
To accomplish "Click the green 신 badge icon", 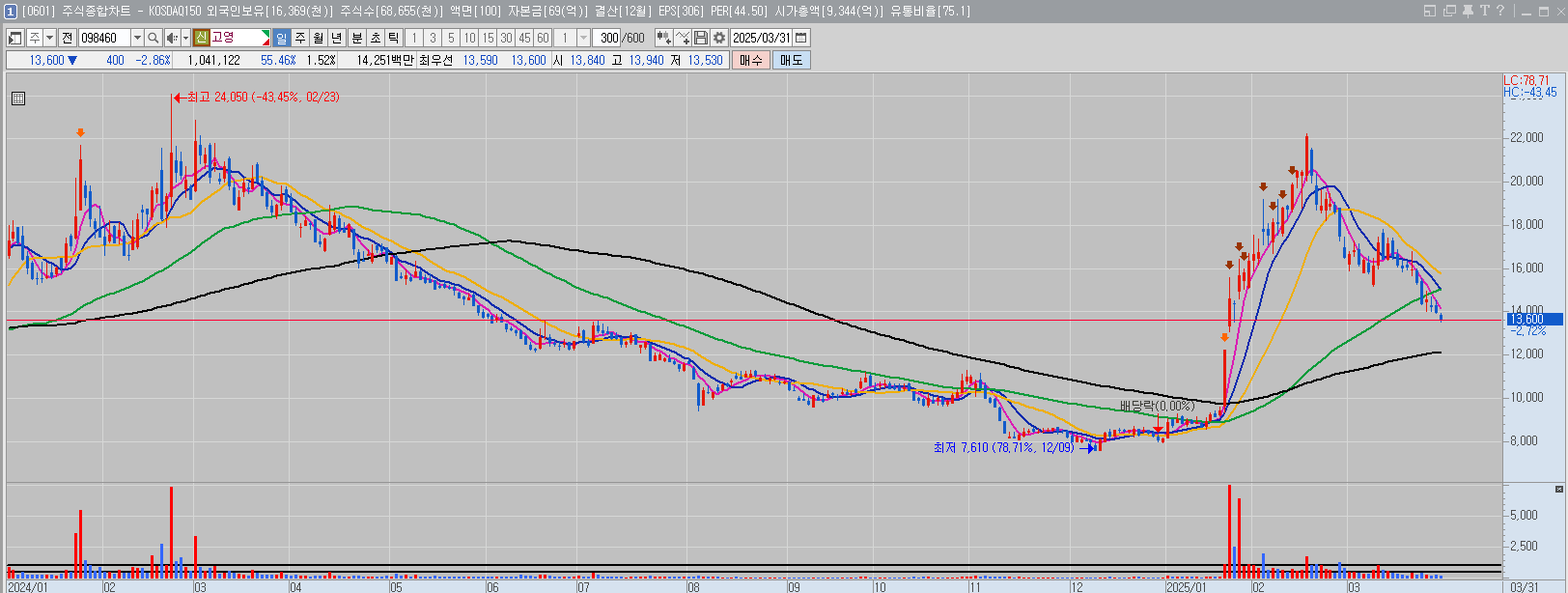I will 201,38.
